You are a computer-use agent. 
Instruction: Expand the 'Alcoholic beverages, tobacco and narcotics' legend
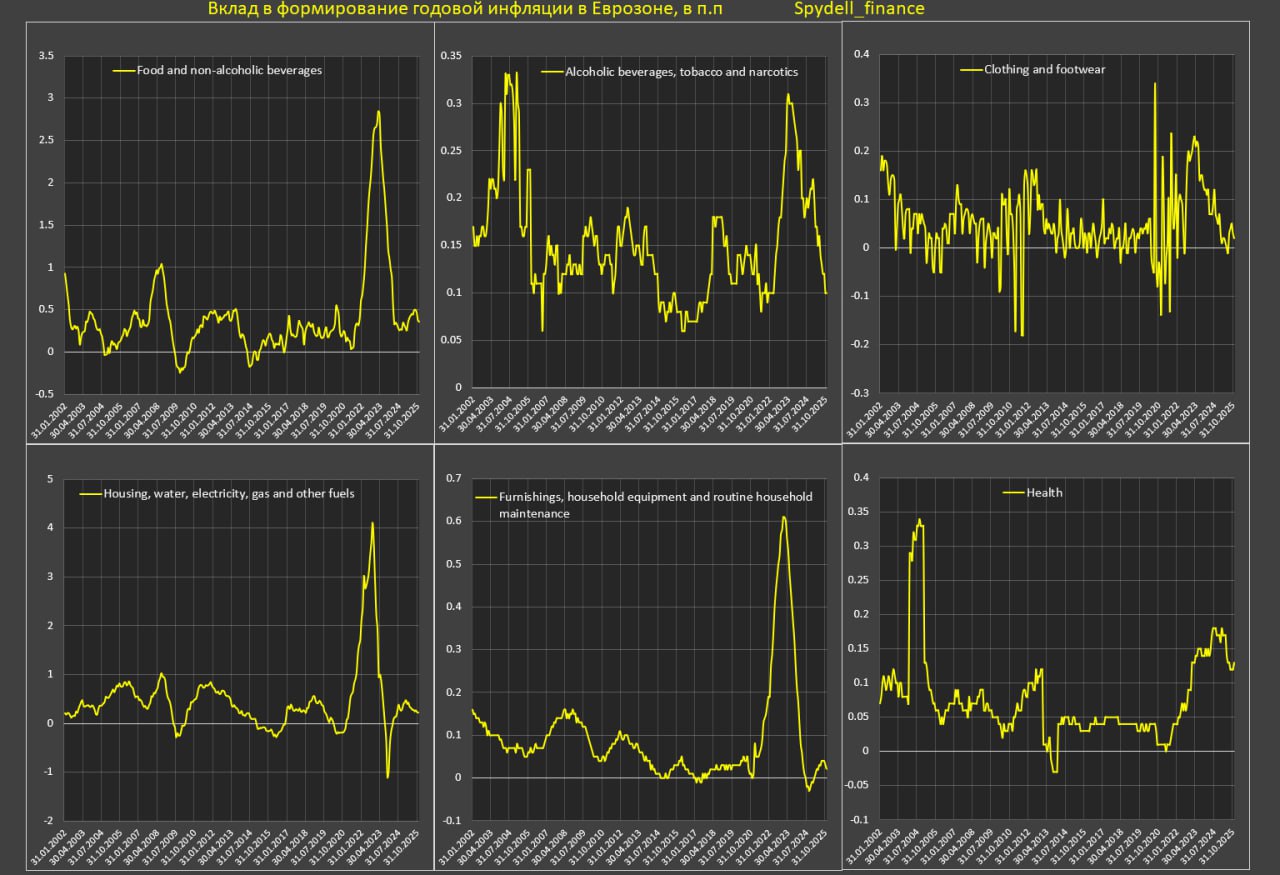point(682,72)
